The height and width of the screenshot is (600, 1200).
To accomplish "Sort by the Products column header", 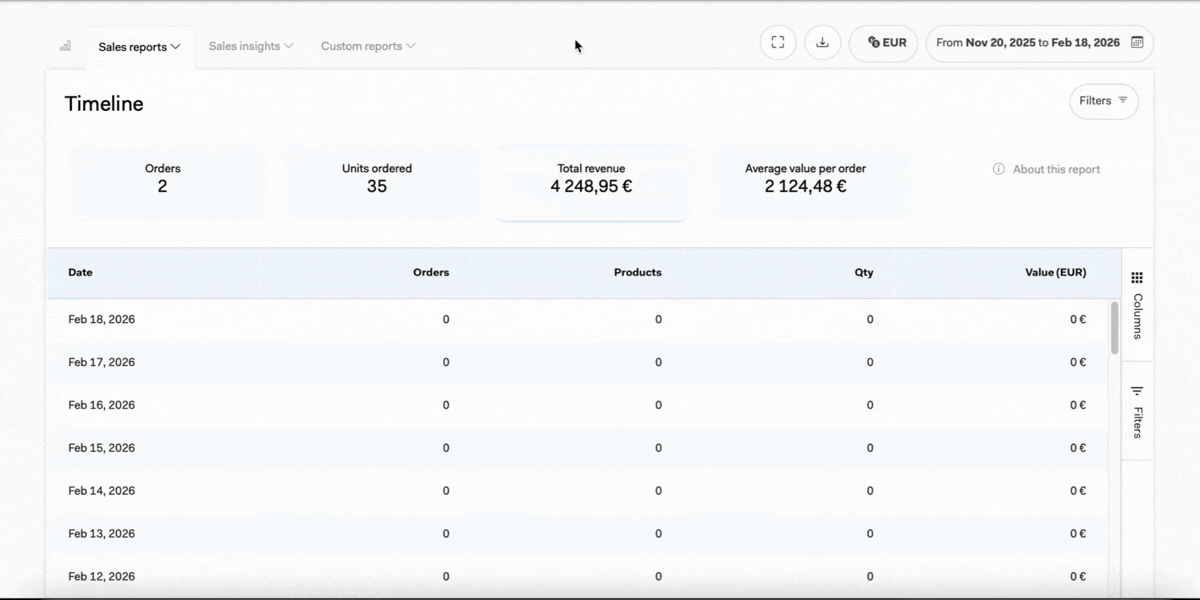I will [x=638, y=272].
